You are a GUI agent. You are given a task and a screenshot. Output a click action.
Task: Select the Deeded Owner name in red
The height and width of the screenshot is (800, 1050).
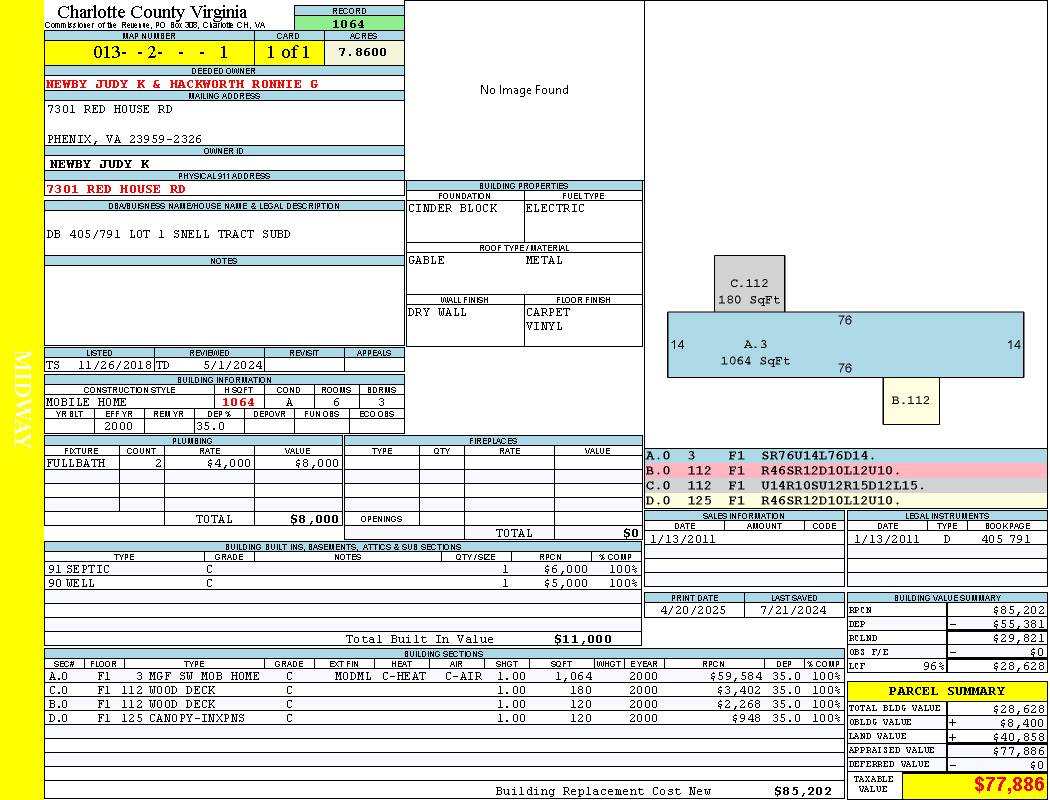tap(182, 84)
